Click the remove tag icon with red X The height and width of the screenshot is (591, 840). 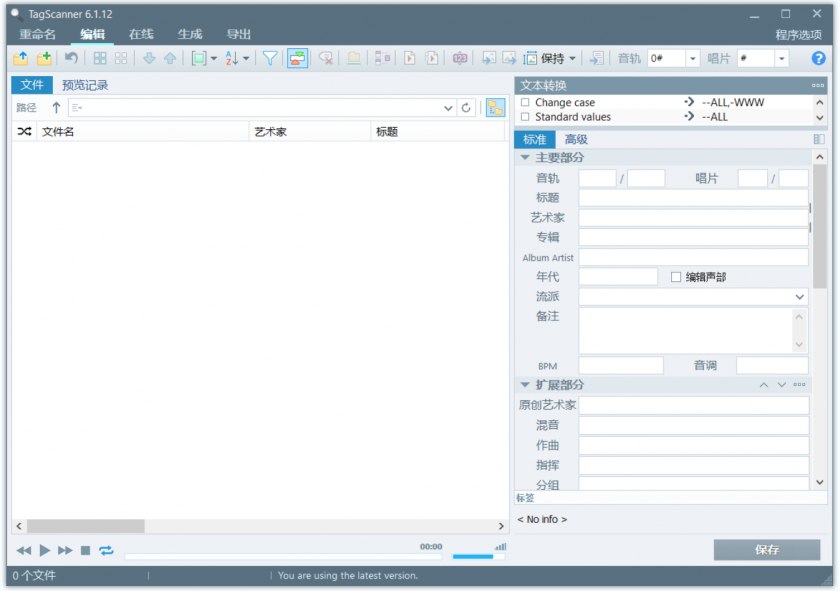pyautogui.click(x=325, y=58)
